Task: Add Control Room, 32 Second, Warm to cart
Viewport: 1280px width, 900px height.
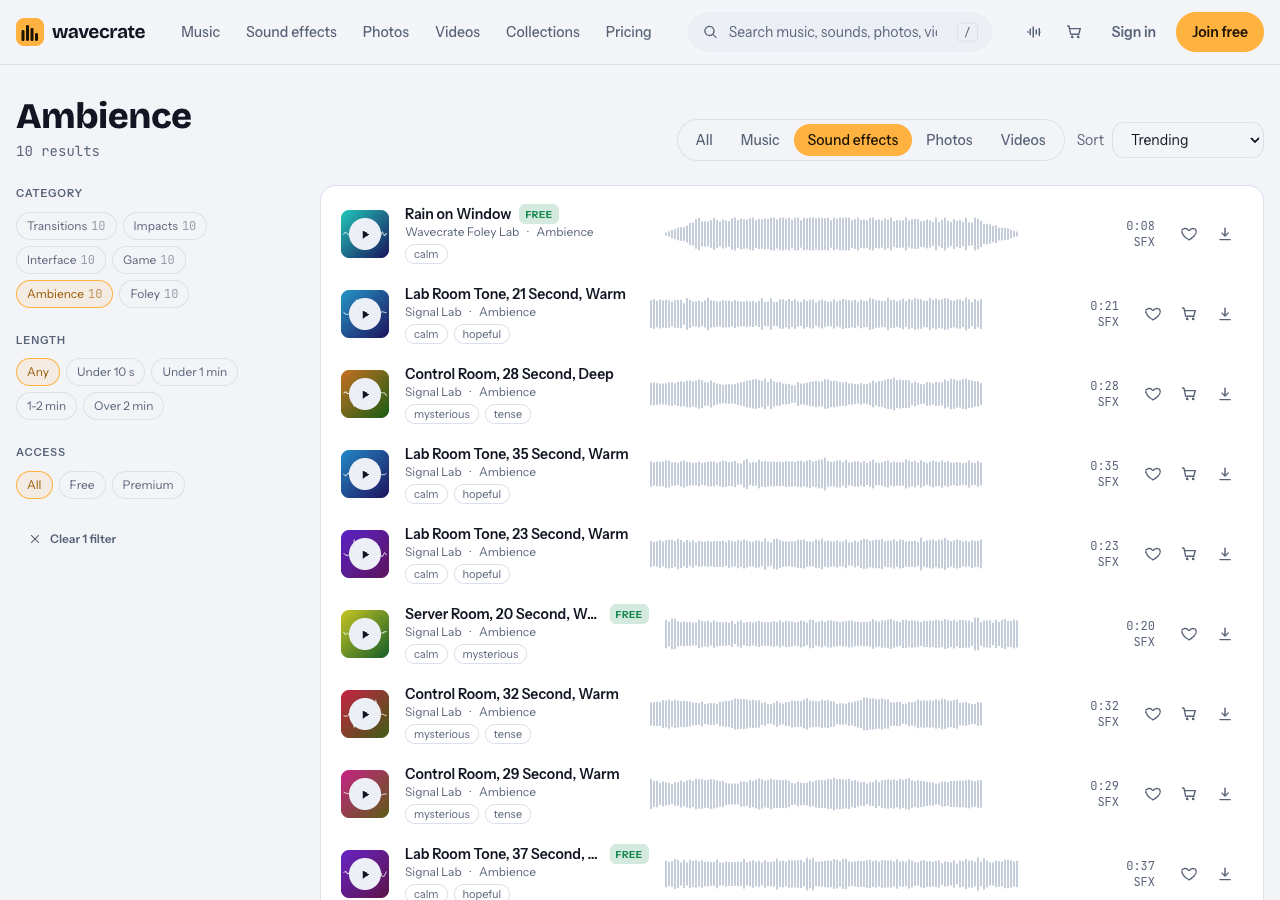Action: 1189,714
